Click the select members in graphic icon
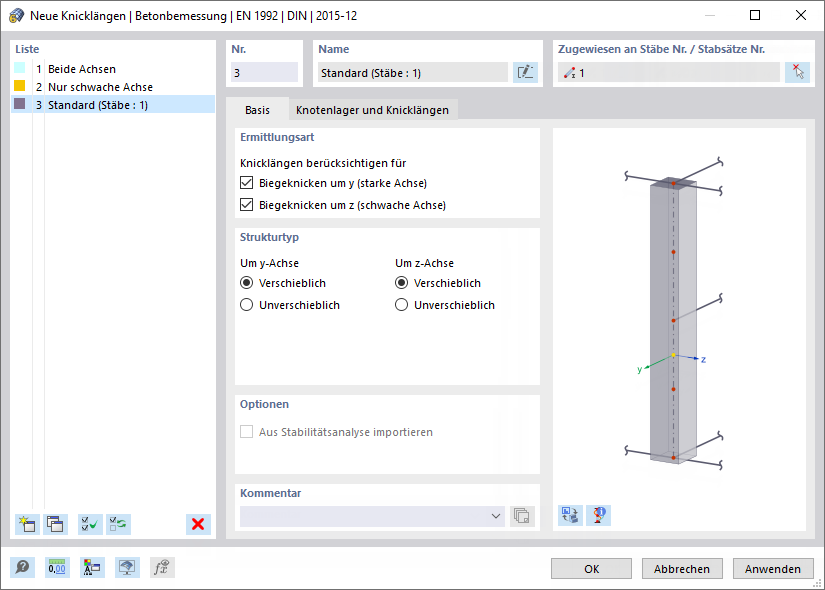The width and height of the screenshot is (825, 590). tap(797, 73)
